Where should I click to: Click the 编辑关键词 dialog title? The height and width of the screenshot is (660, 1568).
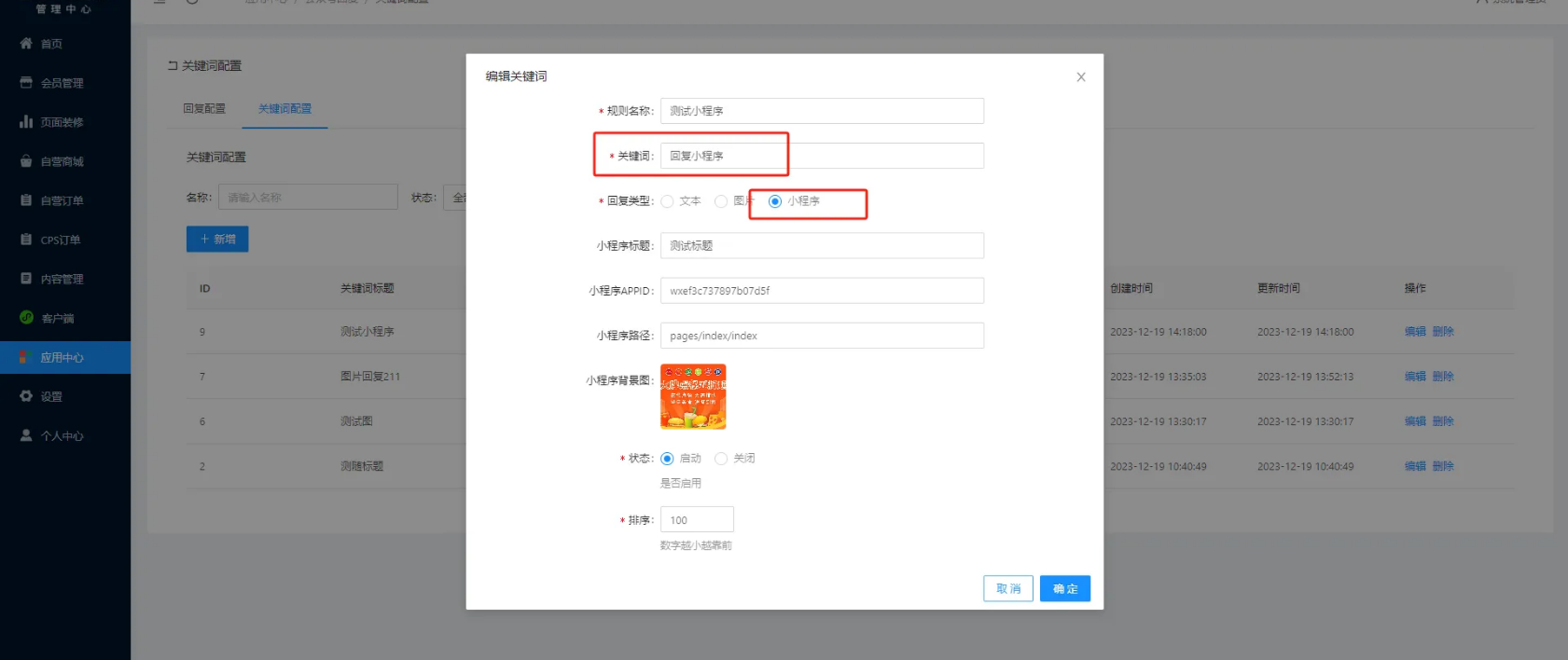pos(516,76)
